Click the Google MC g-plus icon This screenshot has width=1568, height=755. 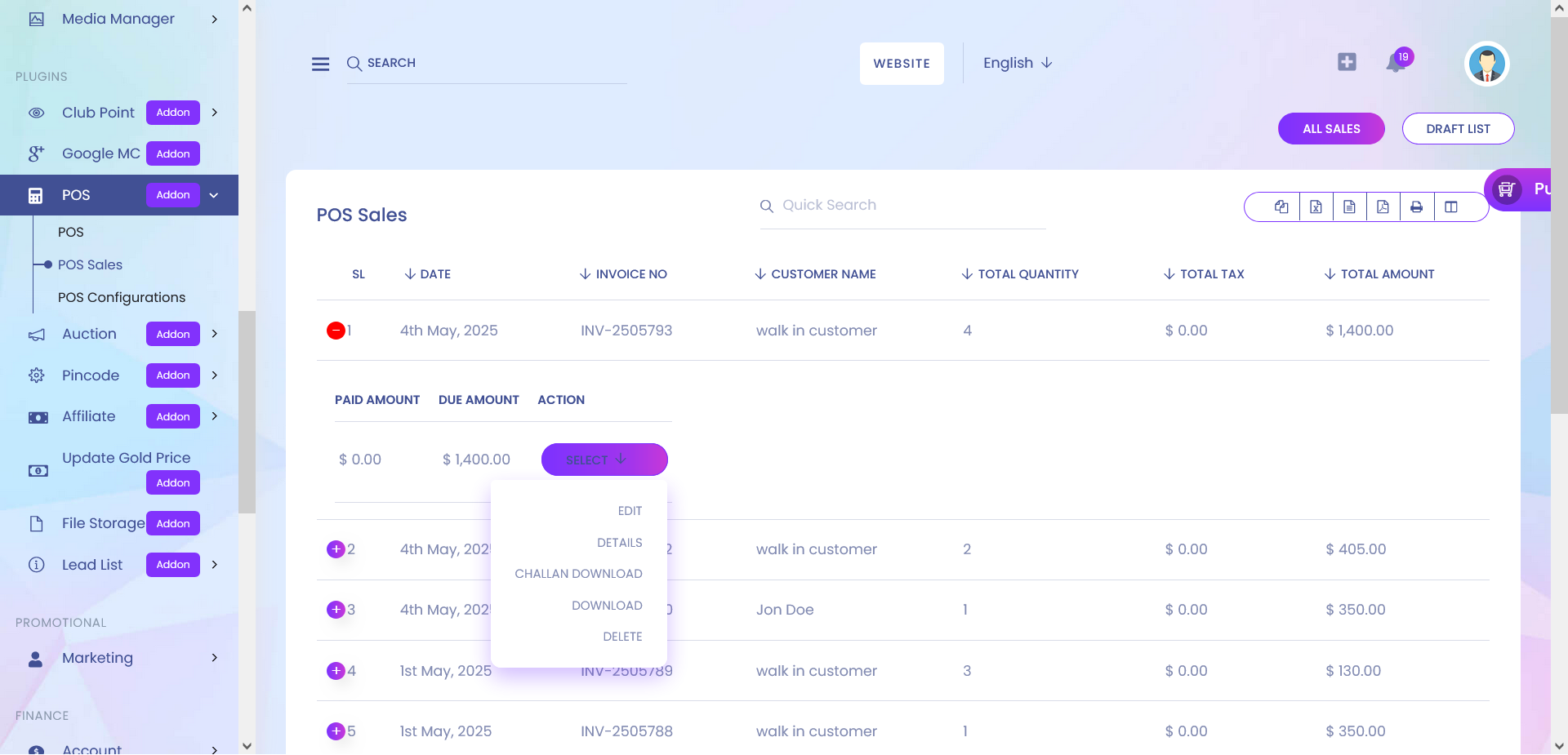point(37,153)
